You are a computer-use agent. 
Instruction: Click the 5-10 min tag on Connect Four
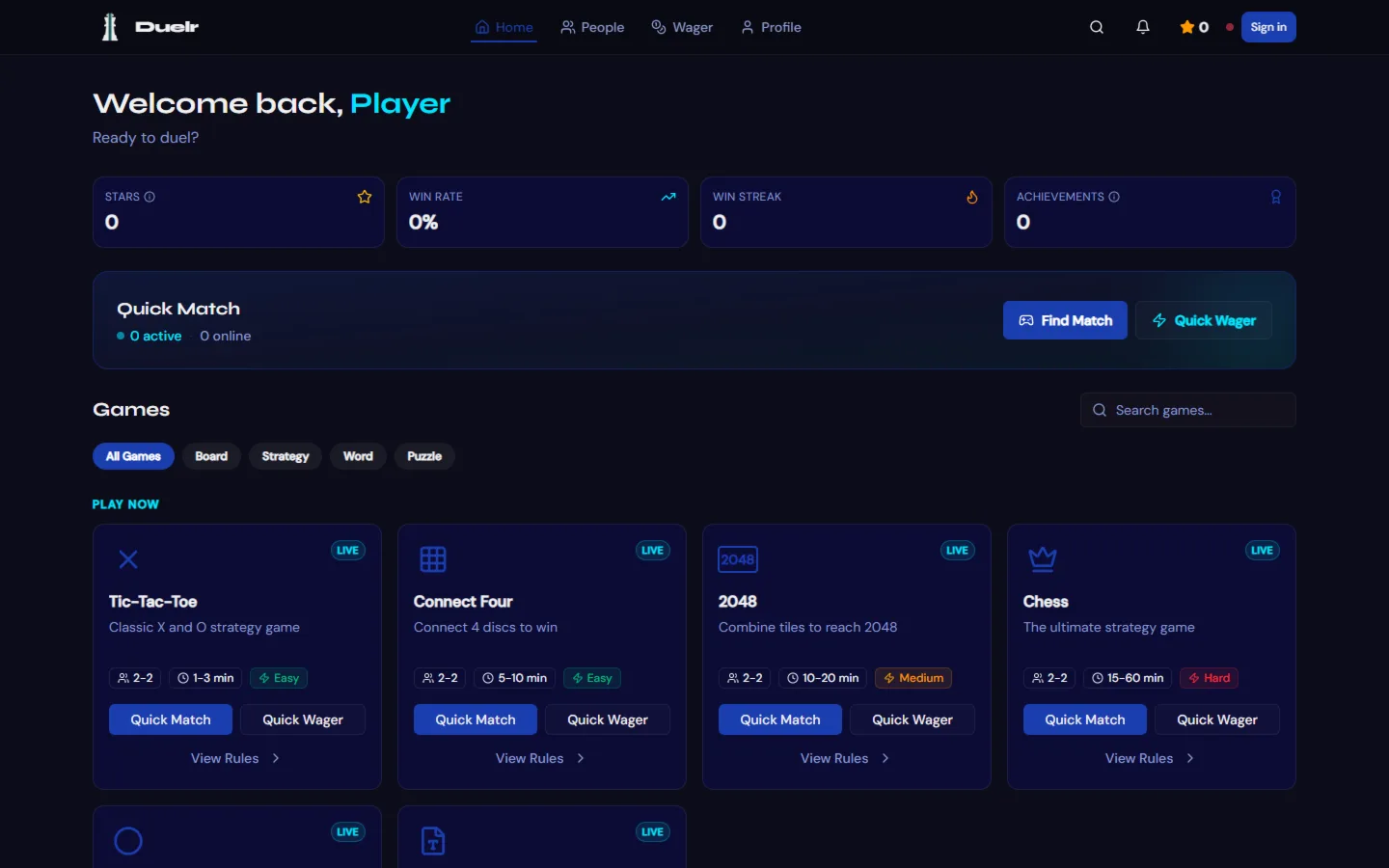click(514, 678)
